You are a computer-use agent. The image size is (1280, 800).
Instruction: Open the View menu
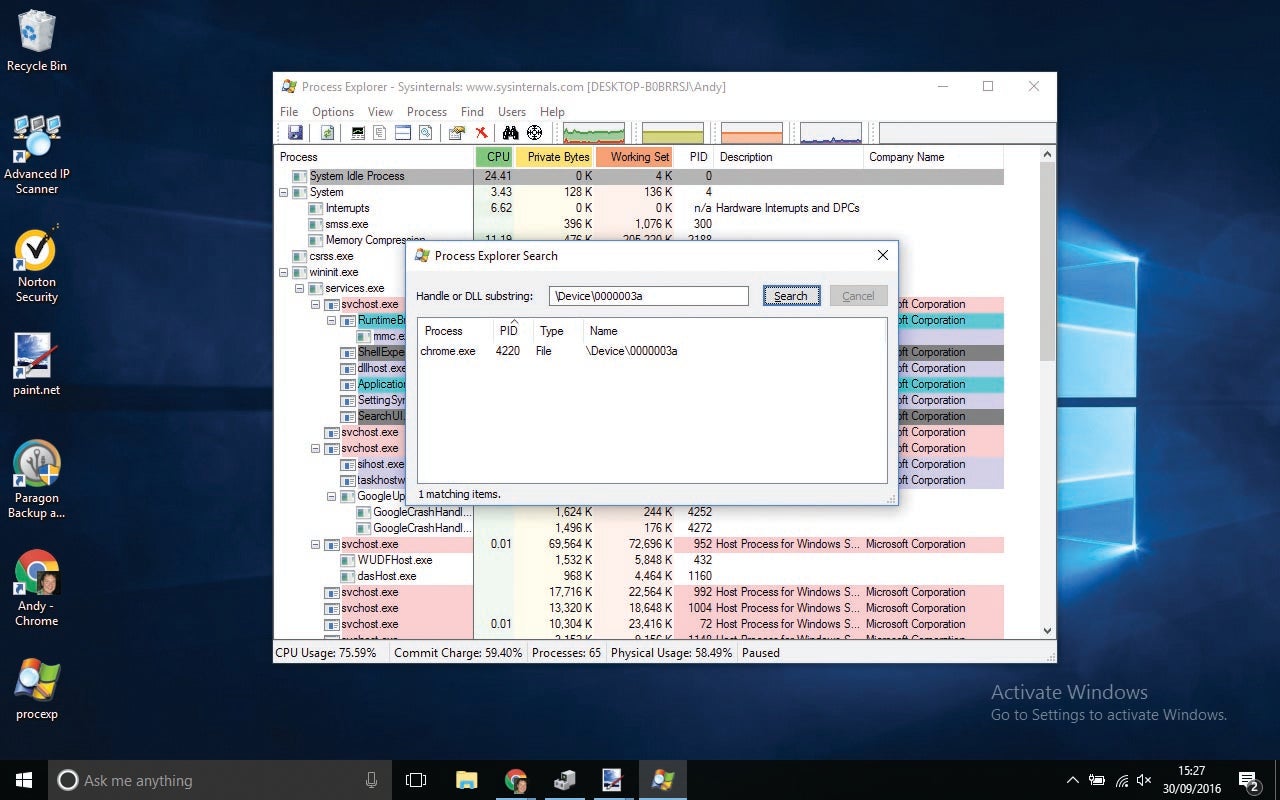[x=380, y=112]
